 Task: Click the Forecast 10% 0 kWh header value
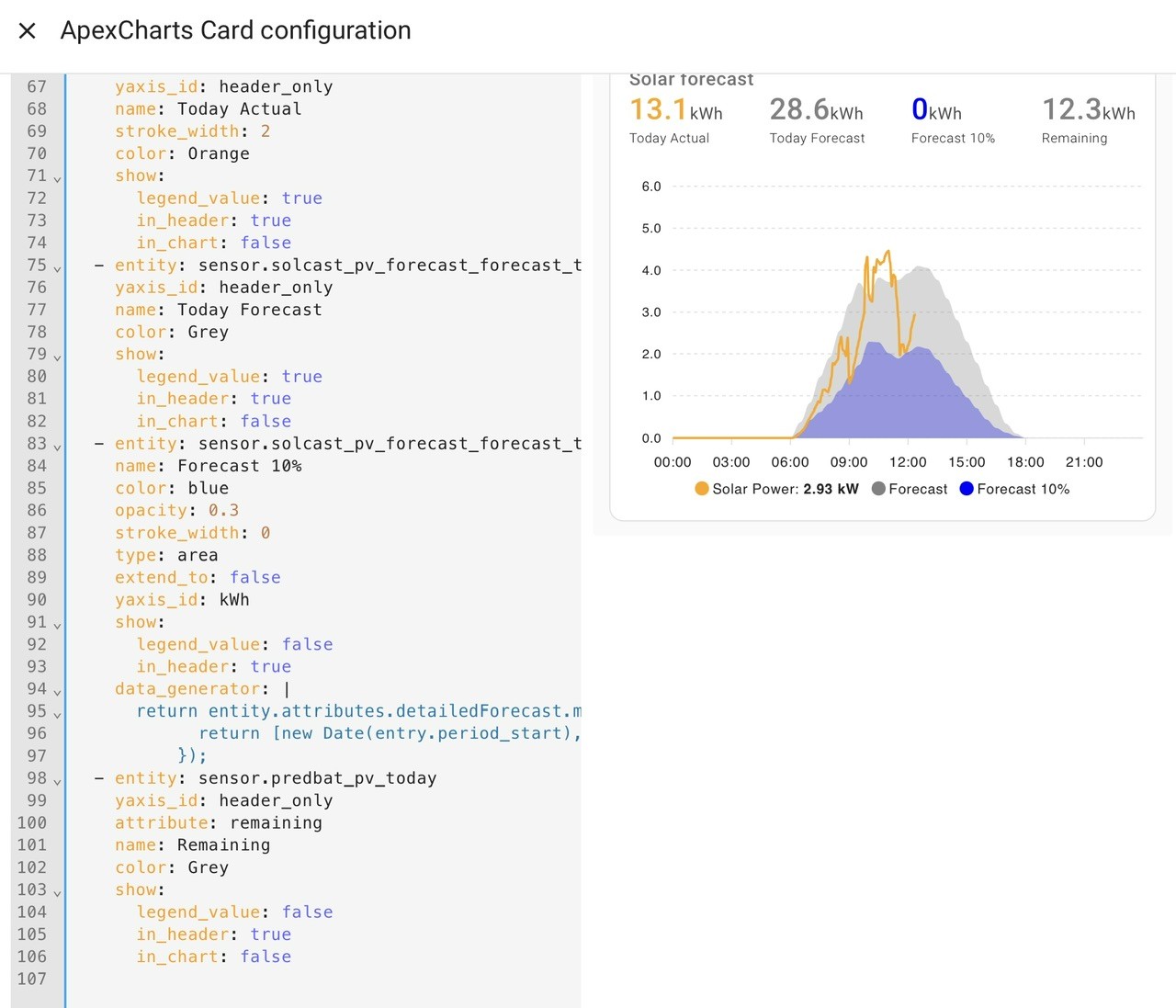[936, 110]
